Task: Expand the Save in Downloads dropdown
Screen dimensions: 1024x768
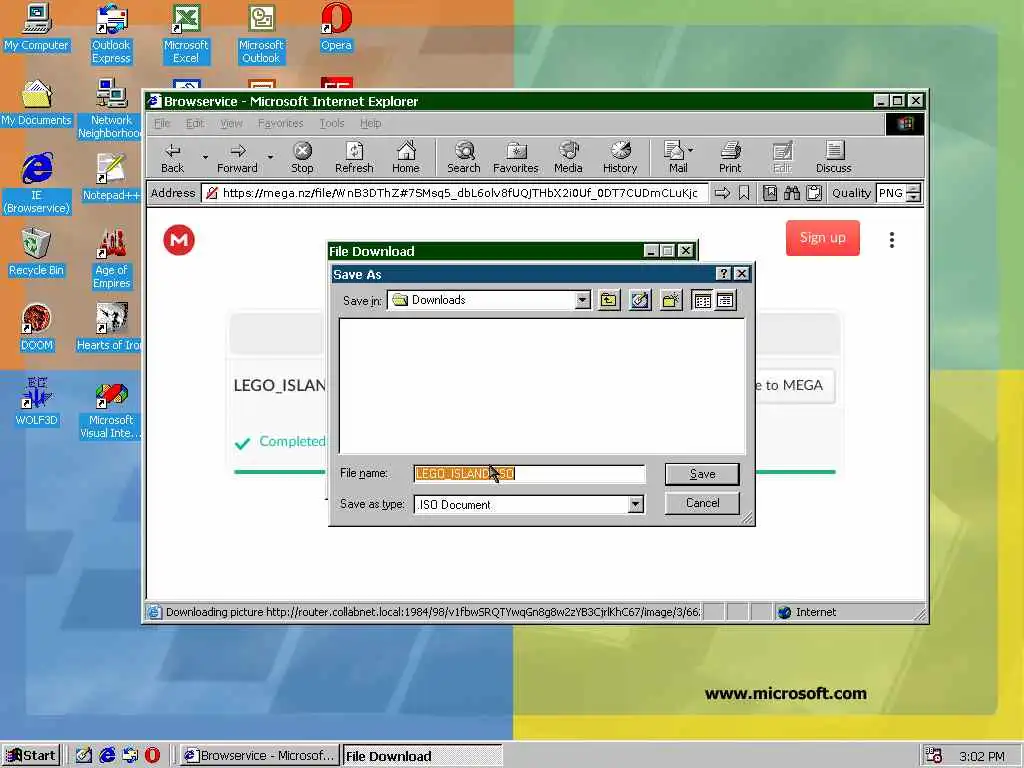Action: 583,300
